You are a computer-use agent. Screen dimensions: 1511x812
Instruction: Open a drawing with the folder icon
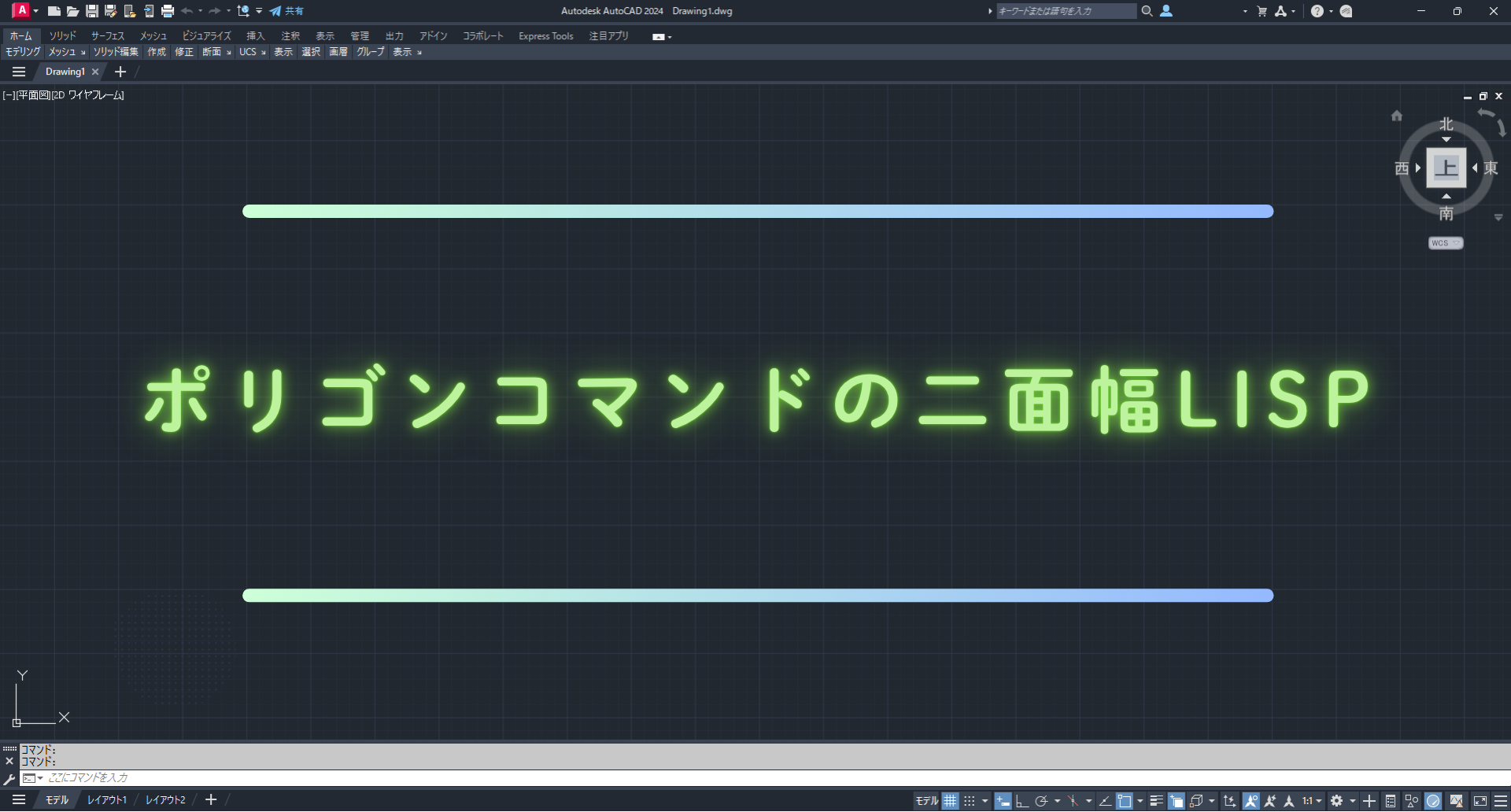click(x=72, y=11)
